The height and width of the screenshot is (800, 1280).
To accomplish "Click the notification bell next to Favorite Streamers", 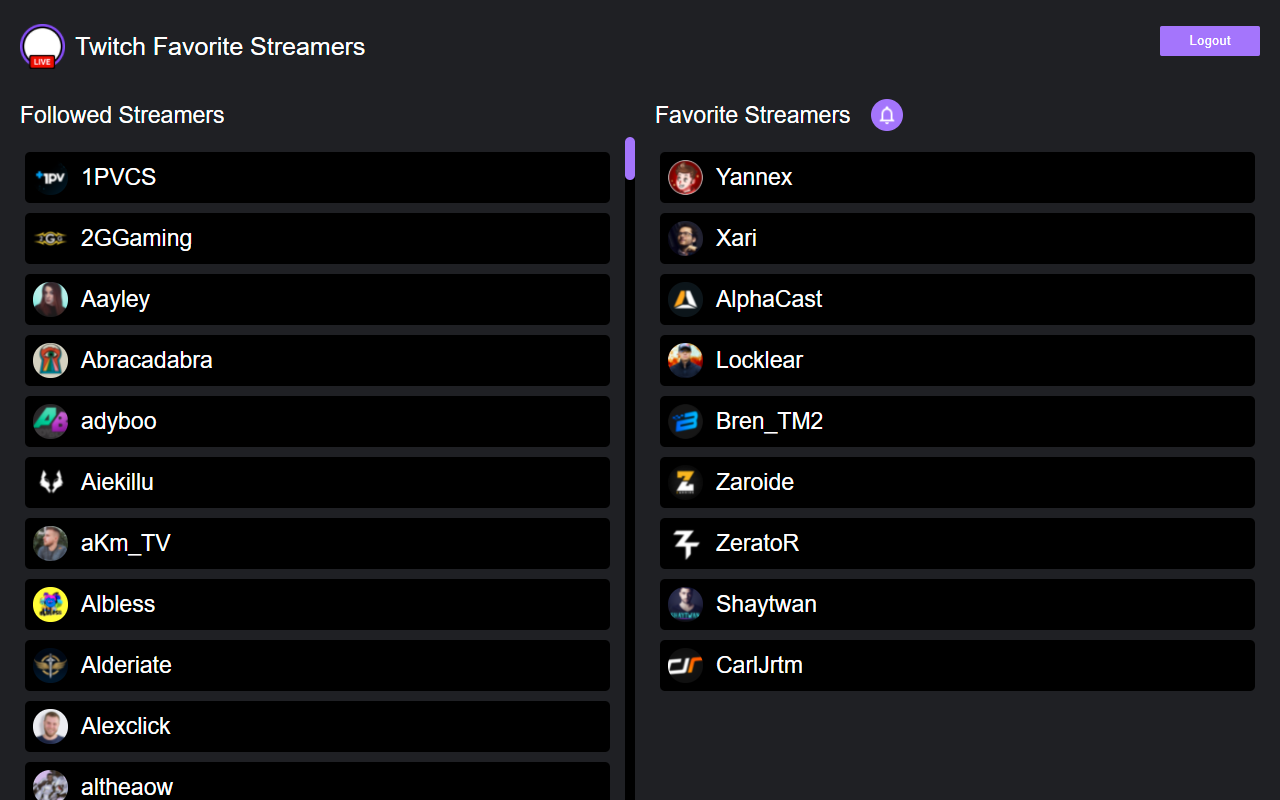I will (886, 115).
